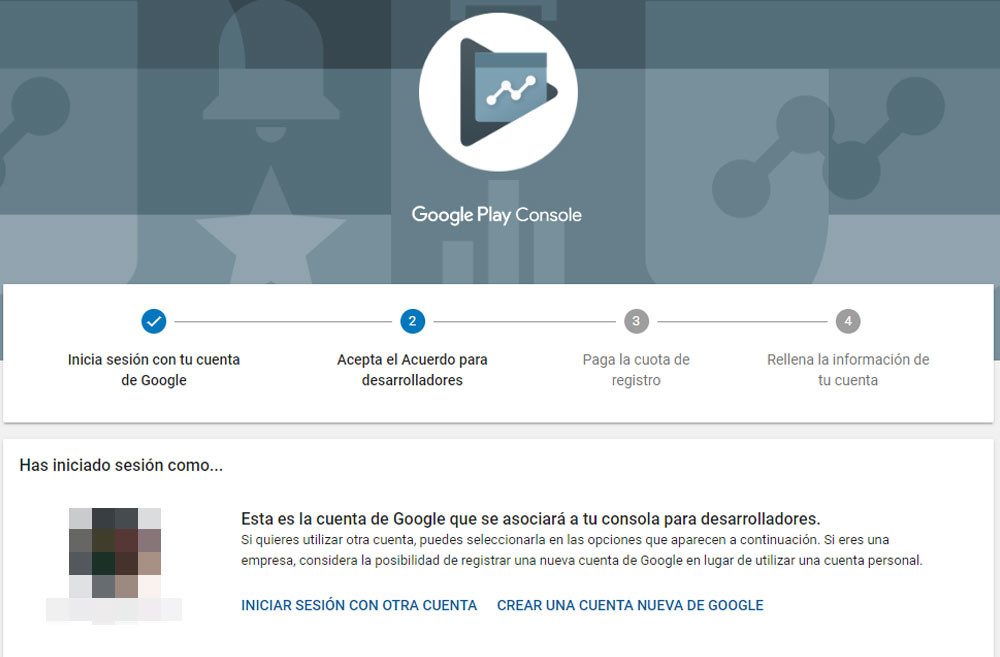Screen dimensions: 1000x657
Task: Click the signed-in account profile picture
Action: tap(113, 550)
